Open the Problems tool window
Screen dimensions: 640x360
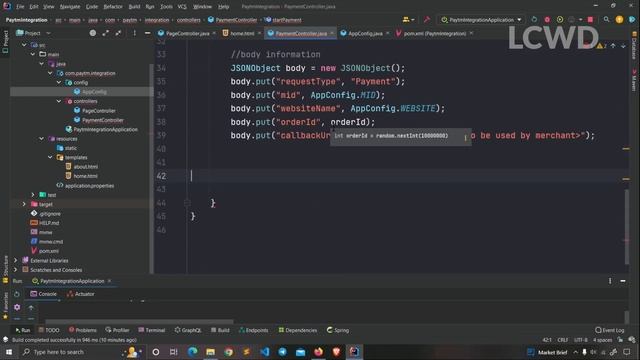pyautogui.click(x=83, y=330)
